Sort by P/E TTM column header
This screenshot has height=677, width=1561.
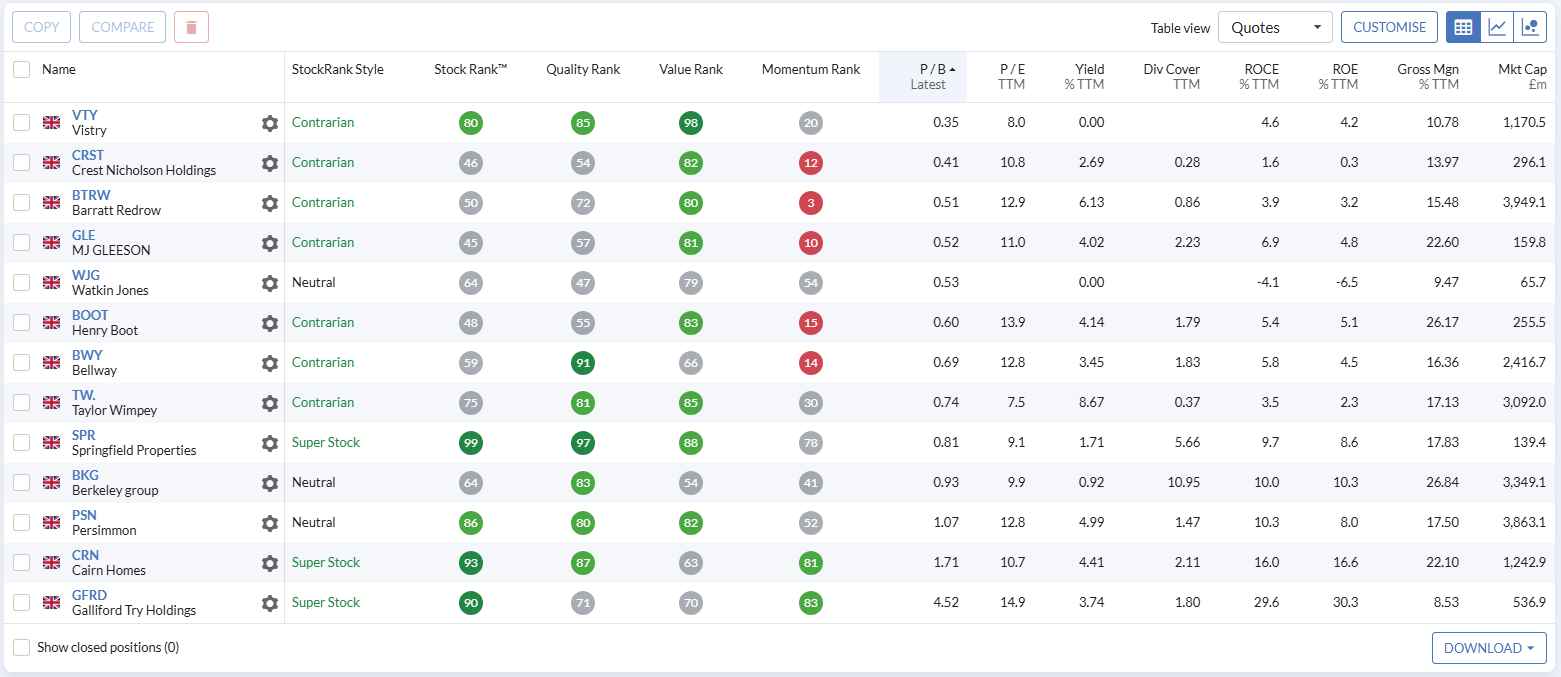[x=1012, y=77]
